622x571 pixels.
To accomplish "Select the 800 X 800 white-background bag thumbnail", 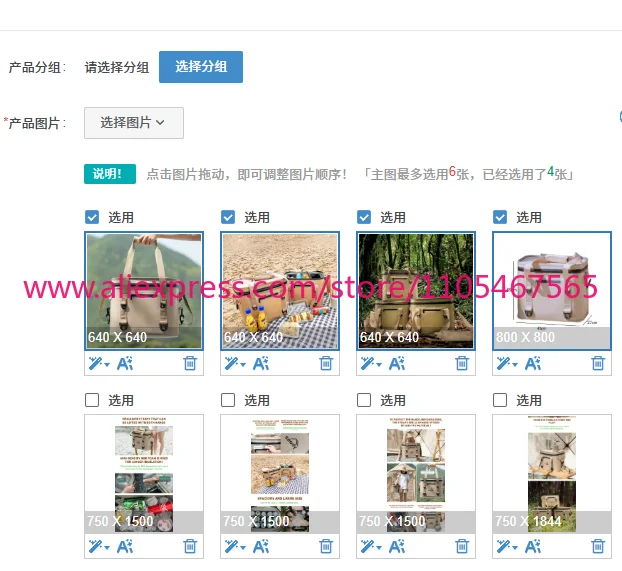I will tap(552, 291).
